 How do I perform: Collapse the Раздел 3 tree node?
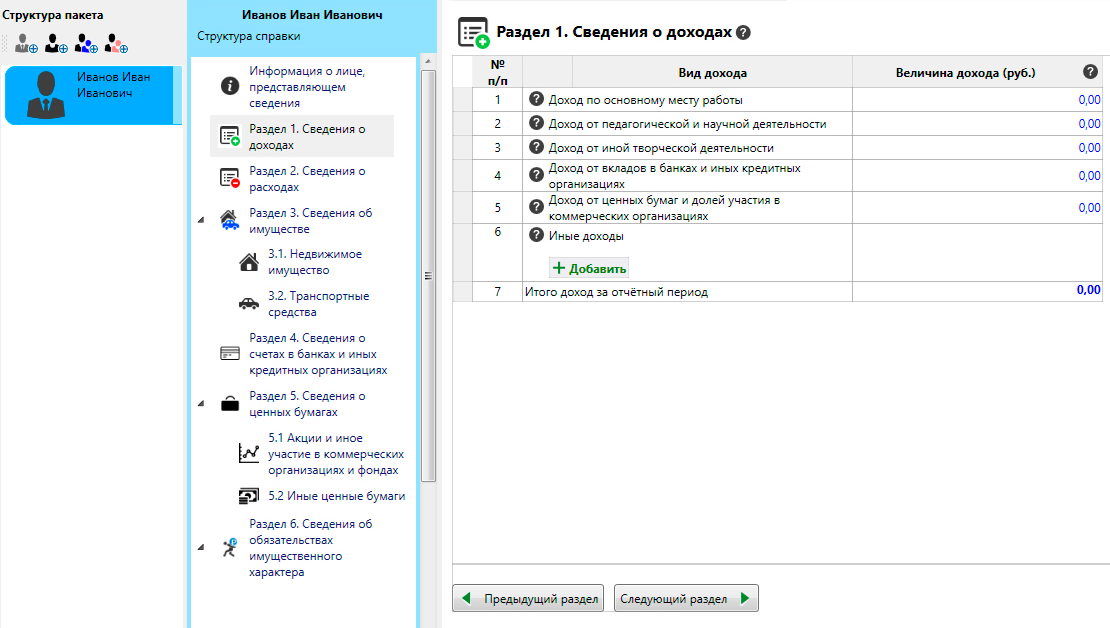(x=201, y=220)
